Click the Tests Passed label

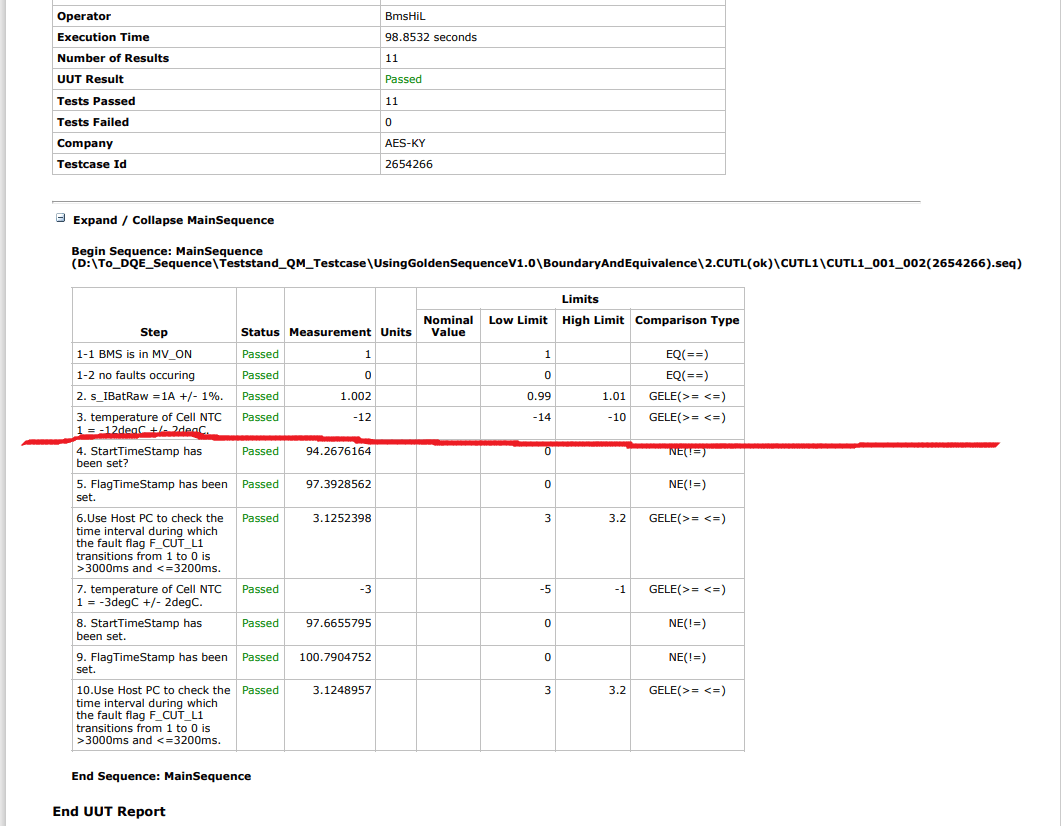(x=96, y=101)
